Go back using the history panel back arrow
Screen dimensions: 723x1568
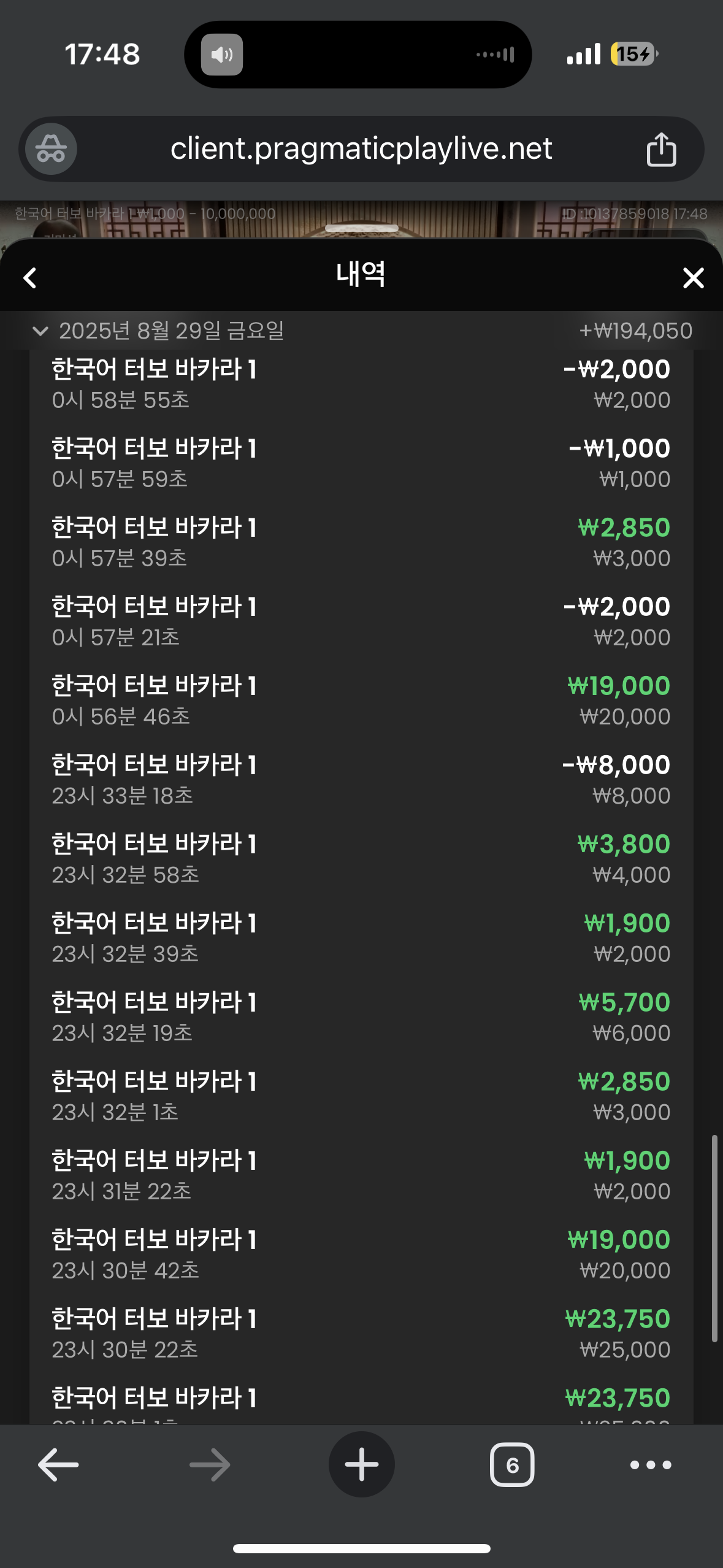30,278
